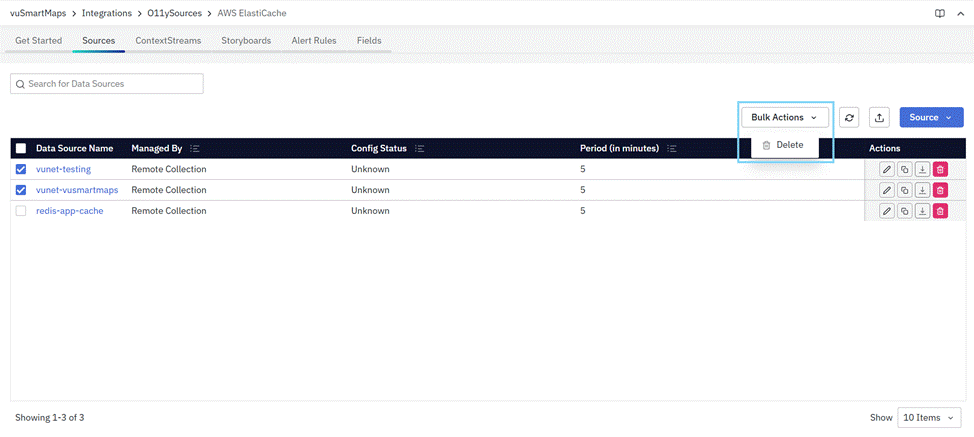
Task: Delete the vunet-testing row with trash icon
Action: [940, 169]
